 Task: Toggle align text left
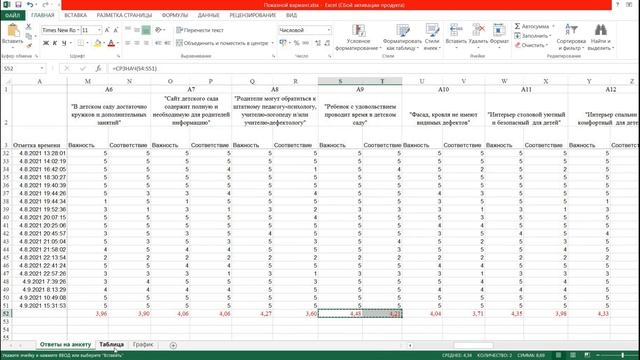128,43
